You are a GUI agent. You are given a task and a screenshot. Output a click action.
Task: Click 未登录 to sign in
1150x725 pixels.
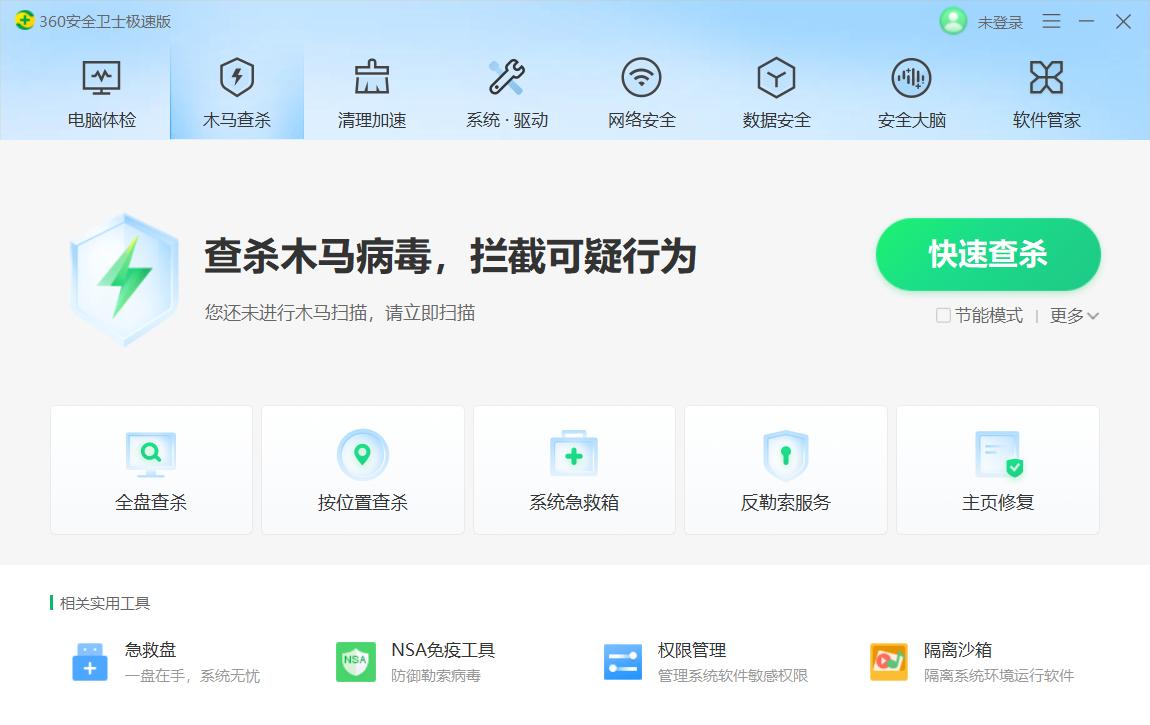(999, 21)
